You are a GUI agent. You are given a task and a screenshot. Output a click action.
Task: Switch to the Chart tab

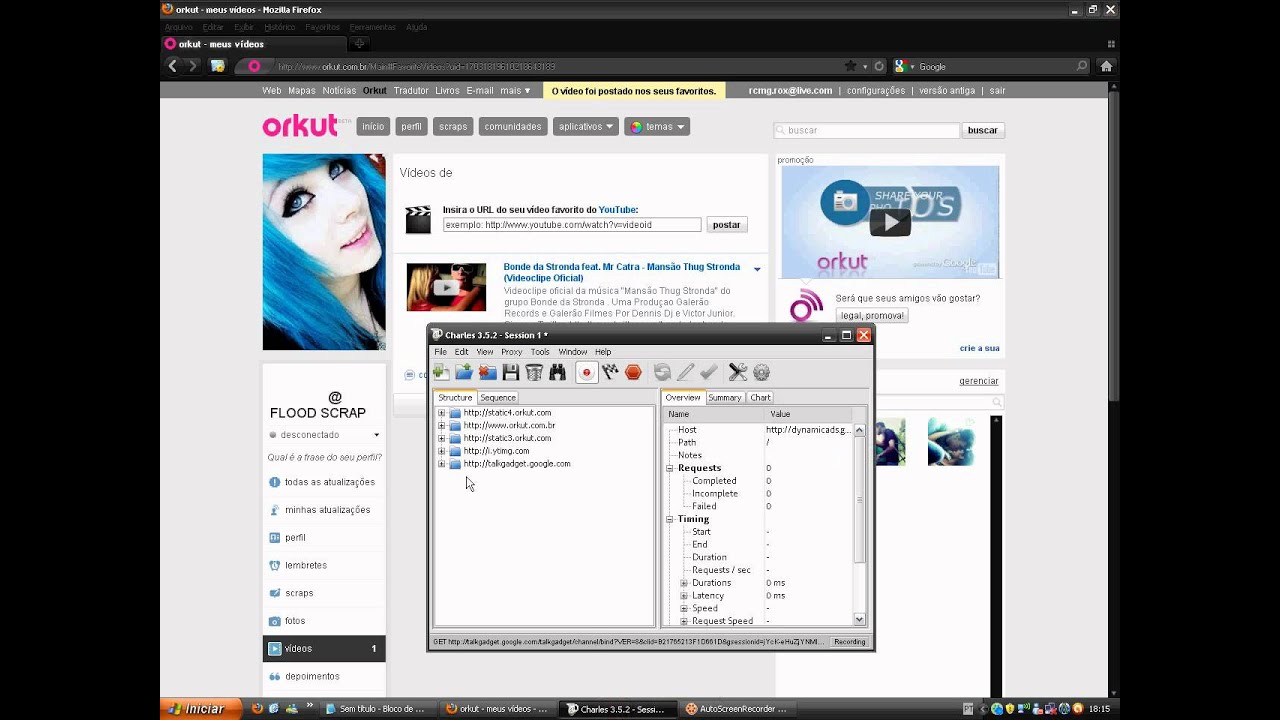click(761, 398)
